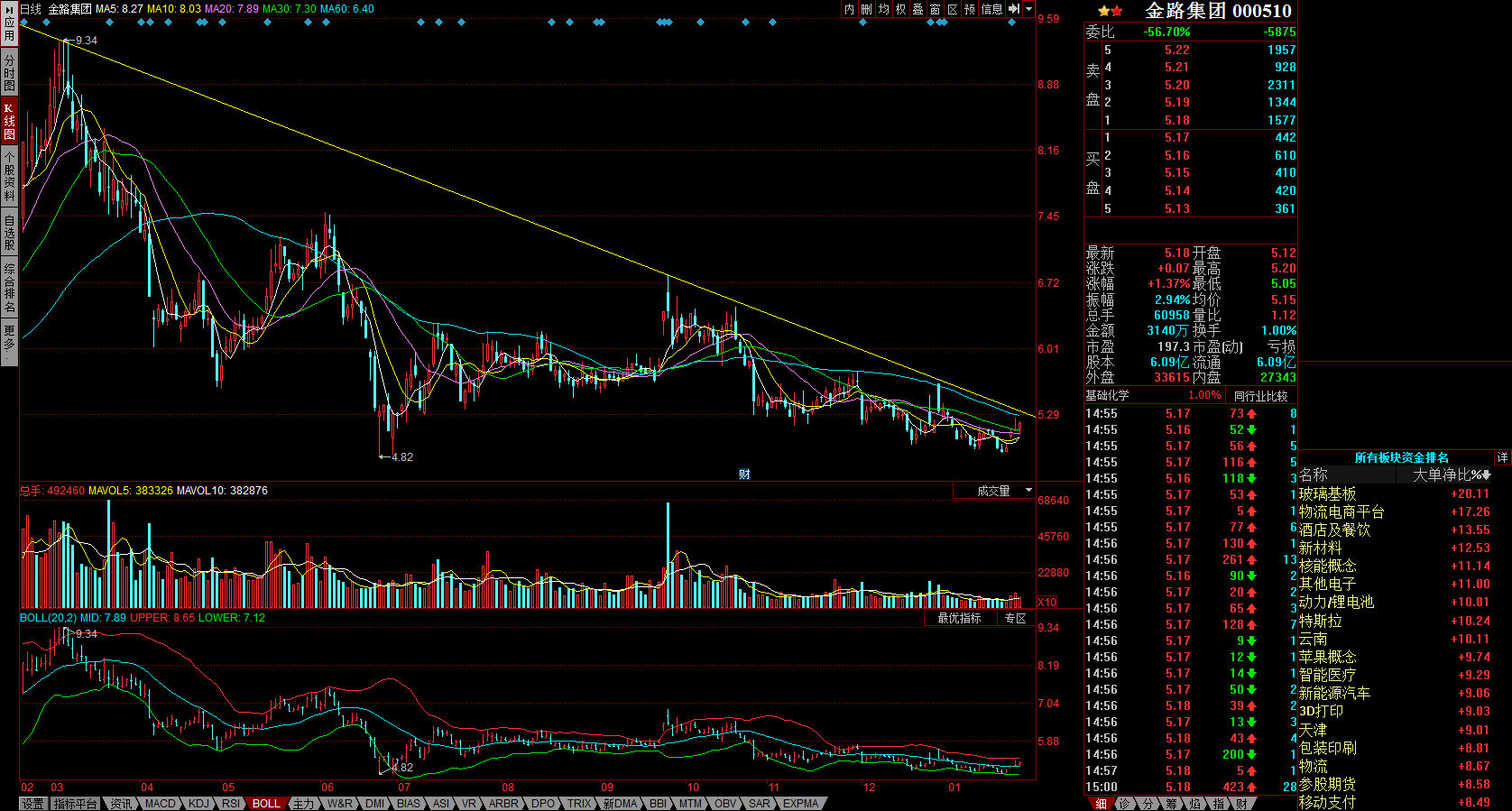Select the OBV indicator tab
1512x811 pixels.
725,804
